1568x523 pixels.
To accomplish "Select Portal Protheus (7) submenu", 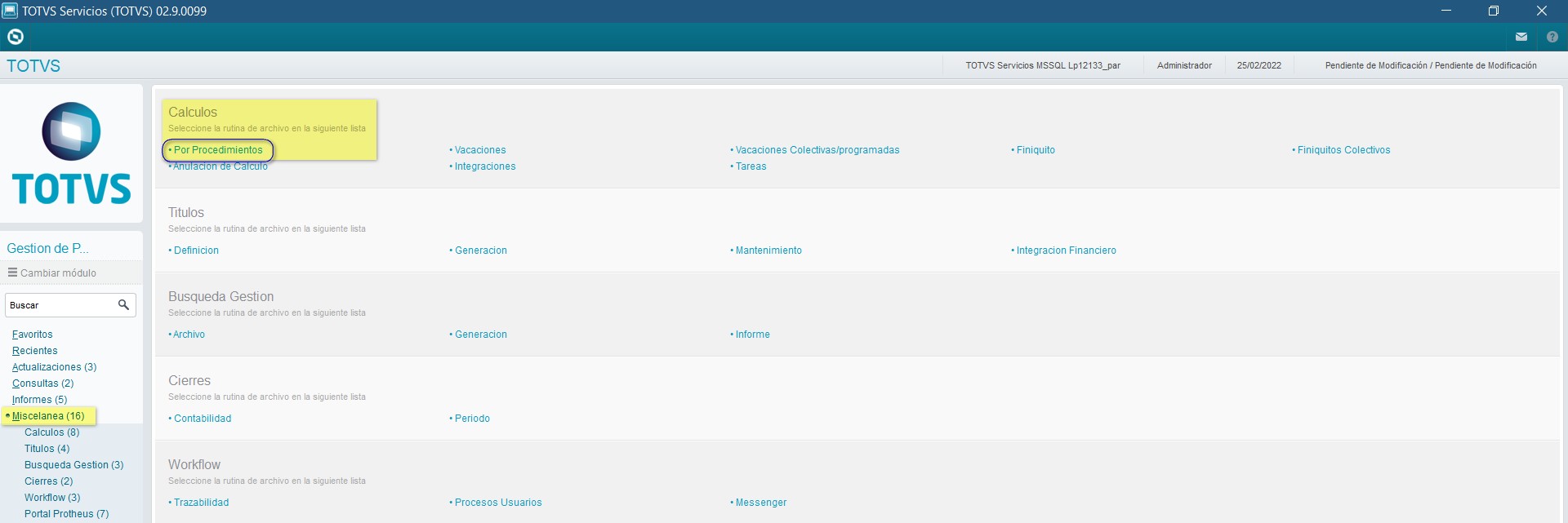I will tap(66, 514).
